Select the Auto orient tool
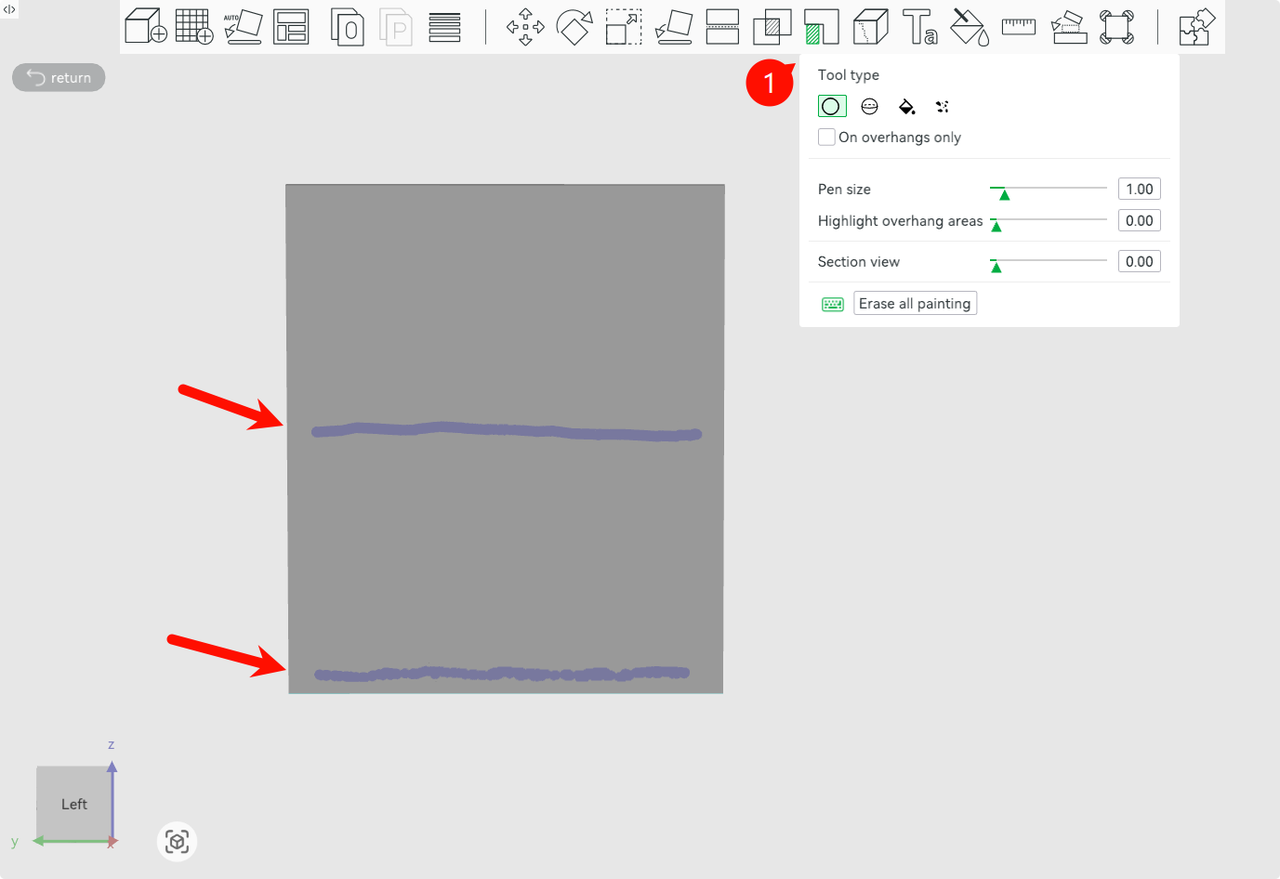The image size is (1280, 879). pyautogui.click(x=242, y=27)
